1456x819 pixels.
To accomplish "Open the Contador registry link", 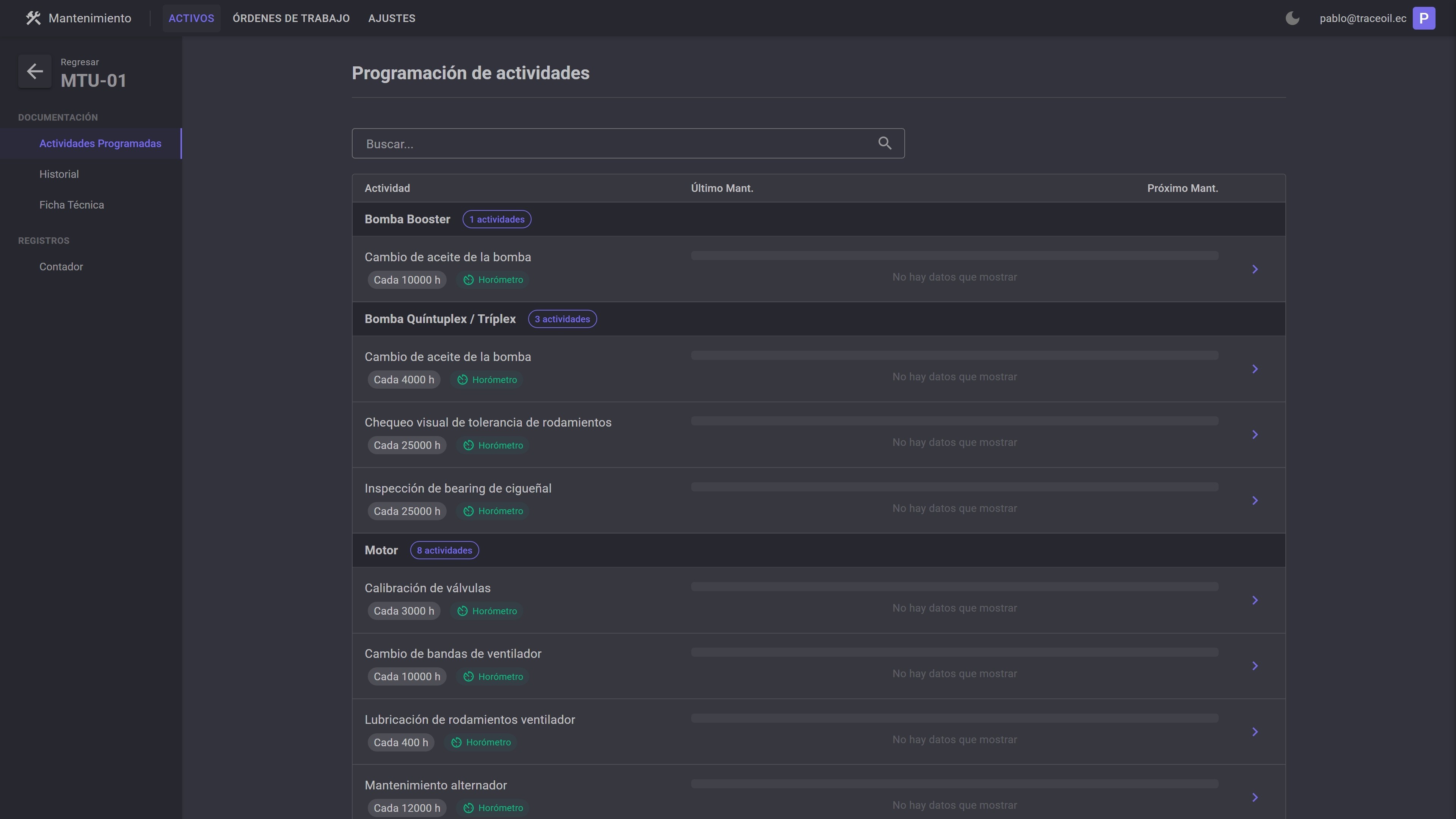I will 61,267.
